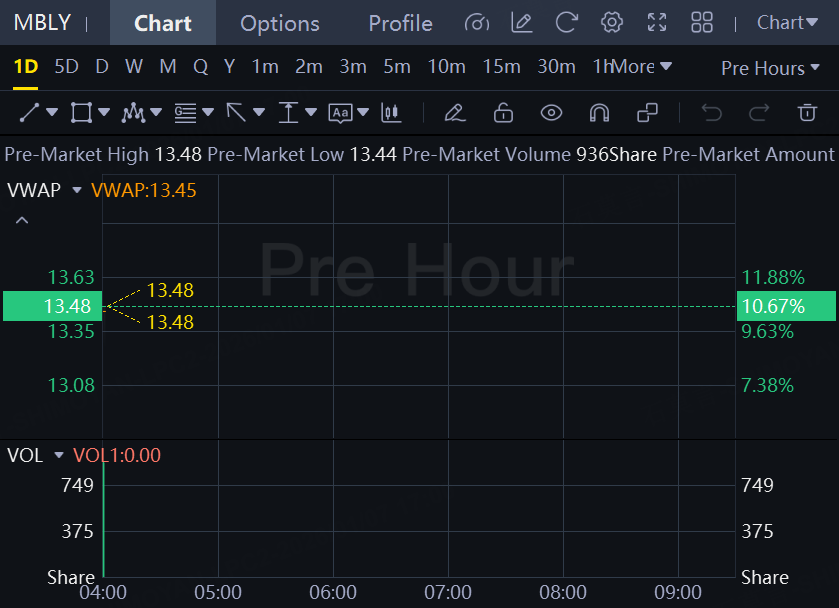Open the Pre Hours session dropdown
The image size is (839, 608).
(x=770, y=68)
